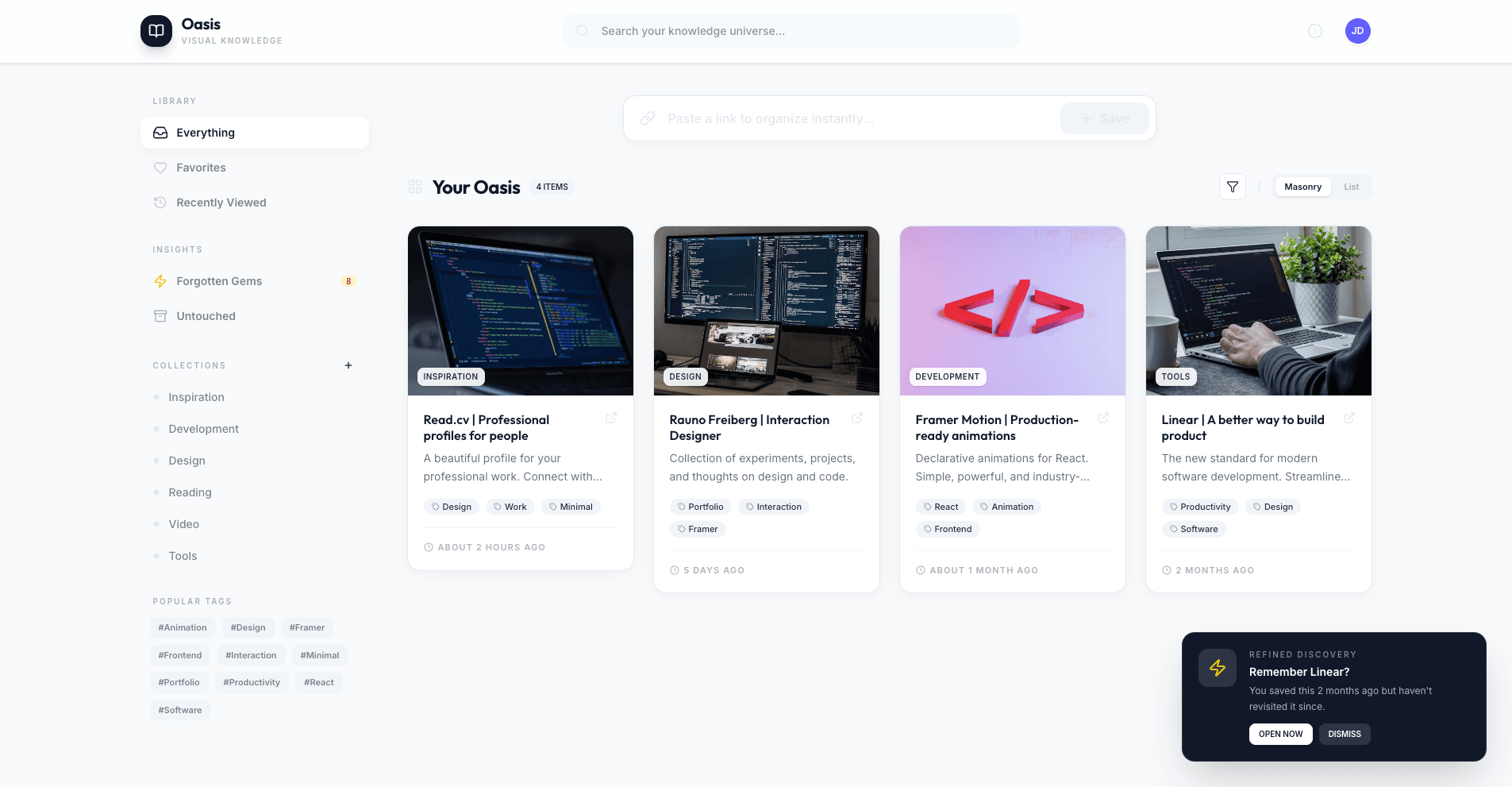Open the JD user avatar
This screenshot has width=1512, height=787.
1358,31
